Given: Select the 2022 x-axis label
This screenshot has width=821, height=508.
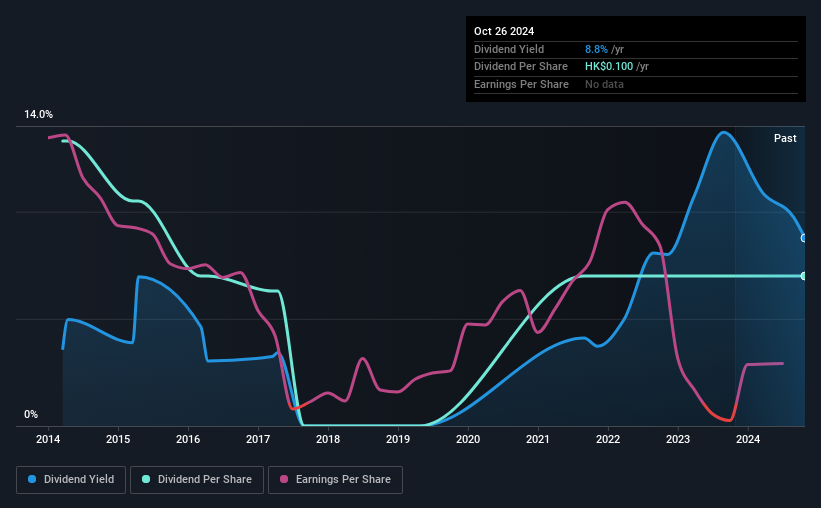Looking at the screenshot, I should [x=608, y=439].
